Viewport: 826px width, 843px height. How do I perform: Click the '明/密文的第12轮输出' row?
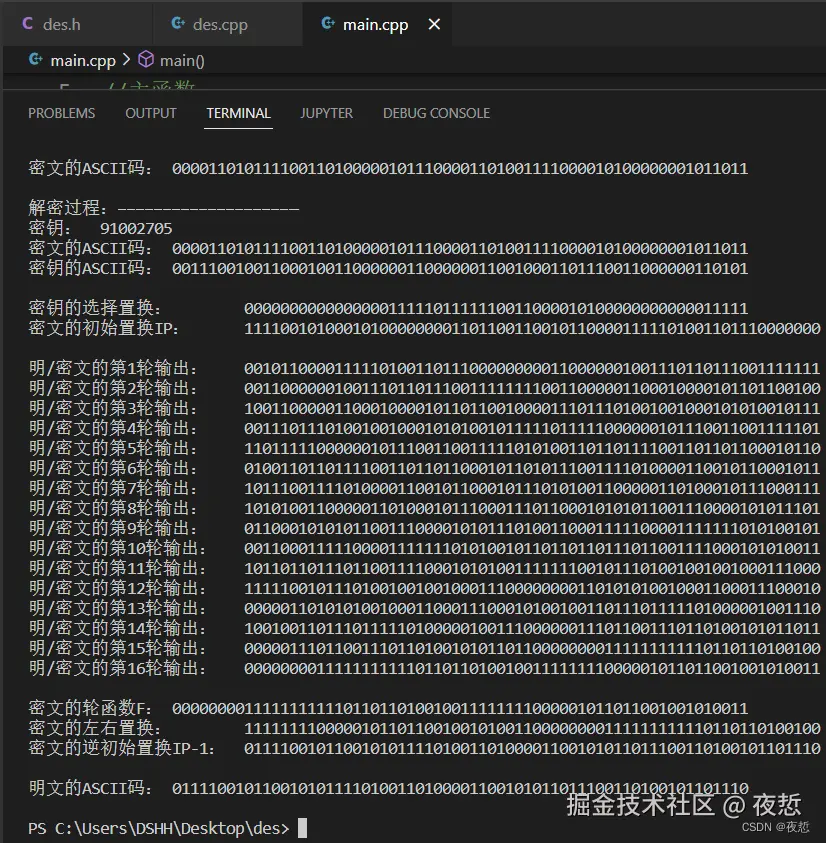pos(424,588)
